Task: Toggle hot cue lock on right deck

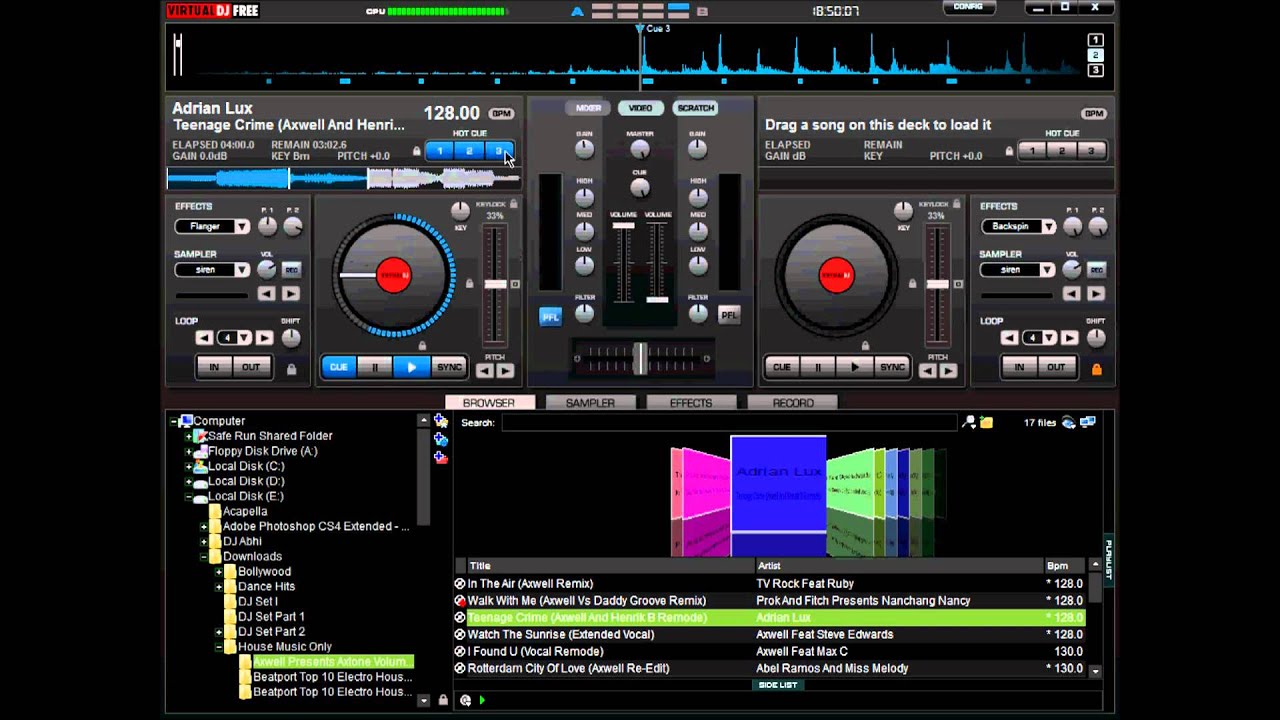Action: [1009, 152]
